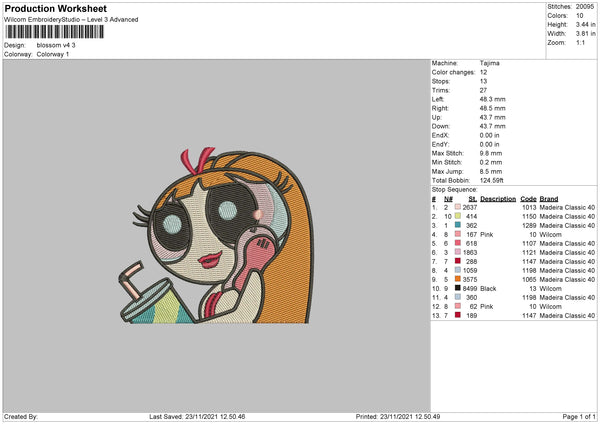The width and height of the screenshot is (600, 424).
Task: Click the 'Colorway 1' value
Action: tap(53, 54)
